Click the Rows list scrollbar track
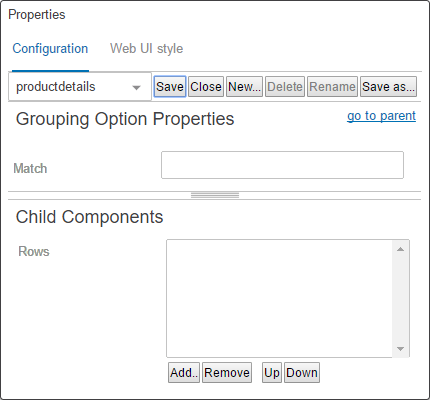Image resolution: width=430 pixels, height=400 pixels. click(401, 299)
